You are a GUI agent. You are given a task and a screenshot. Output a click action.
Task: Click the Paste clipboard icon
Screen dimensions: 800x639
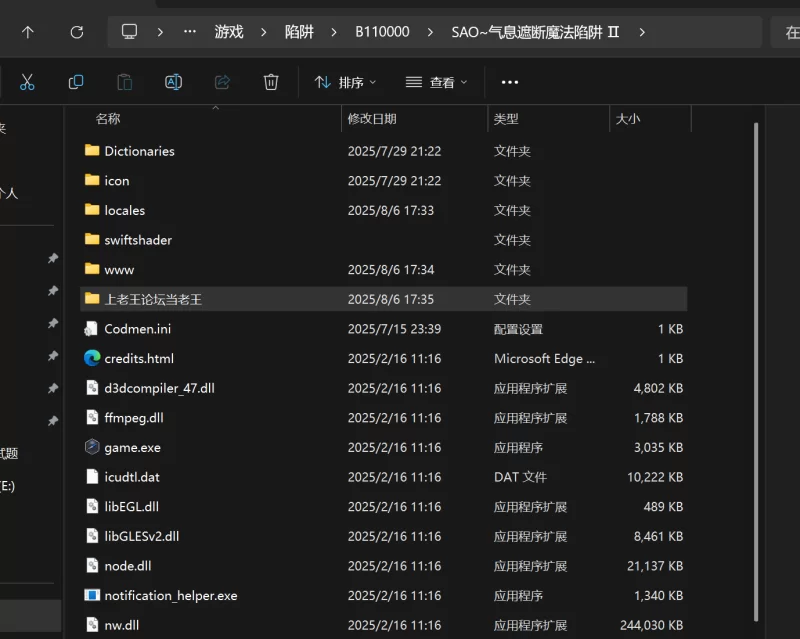tap(124, 82)
